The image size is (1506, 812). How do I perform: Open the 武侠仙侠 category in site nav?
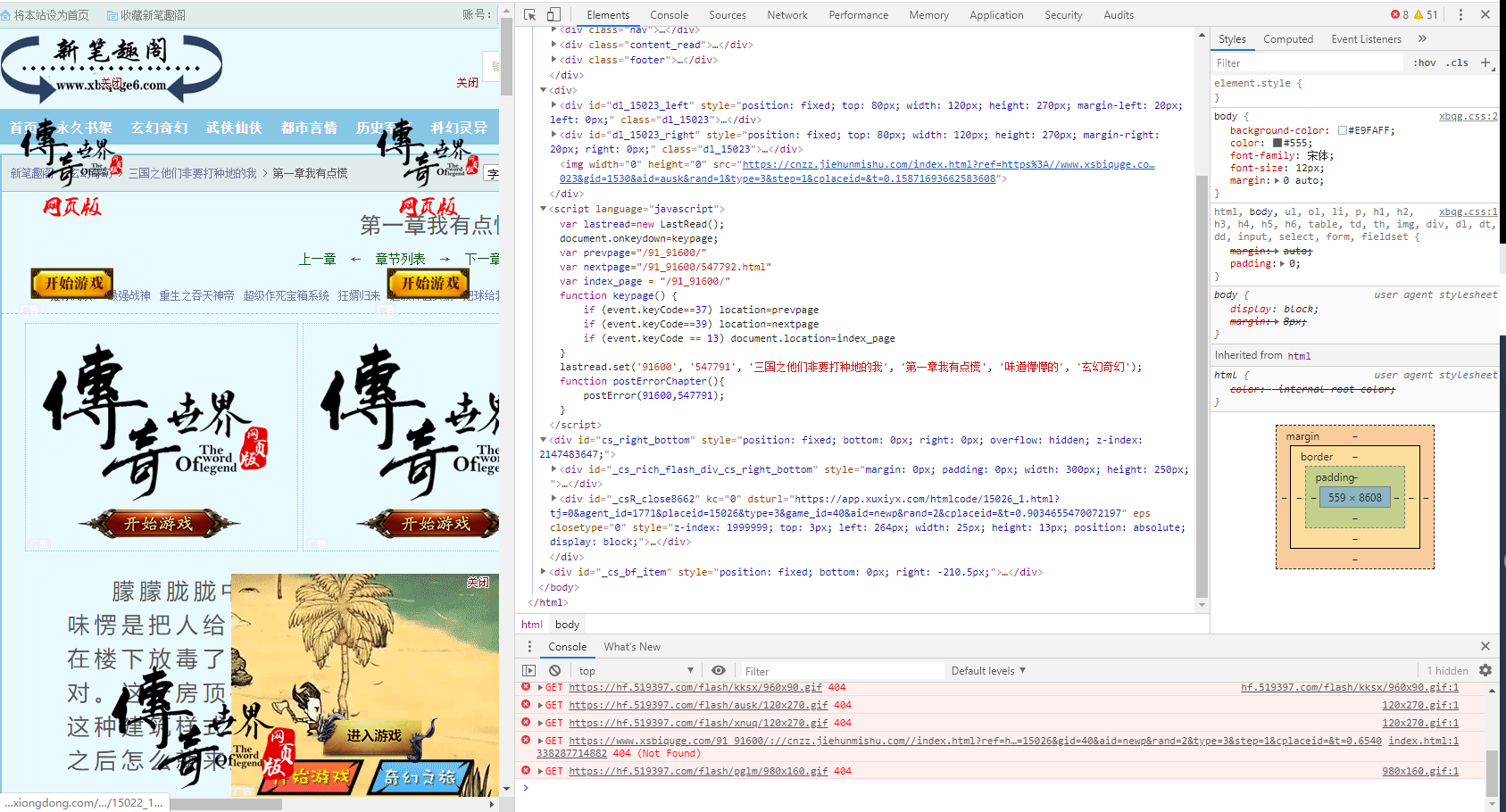[x=234, y=128]
